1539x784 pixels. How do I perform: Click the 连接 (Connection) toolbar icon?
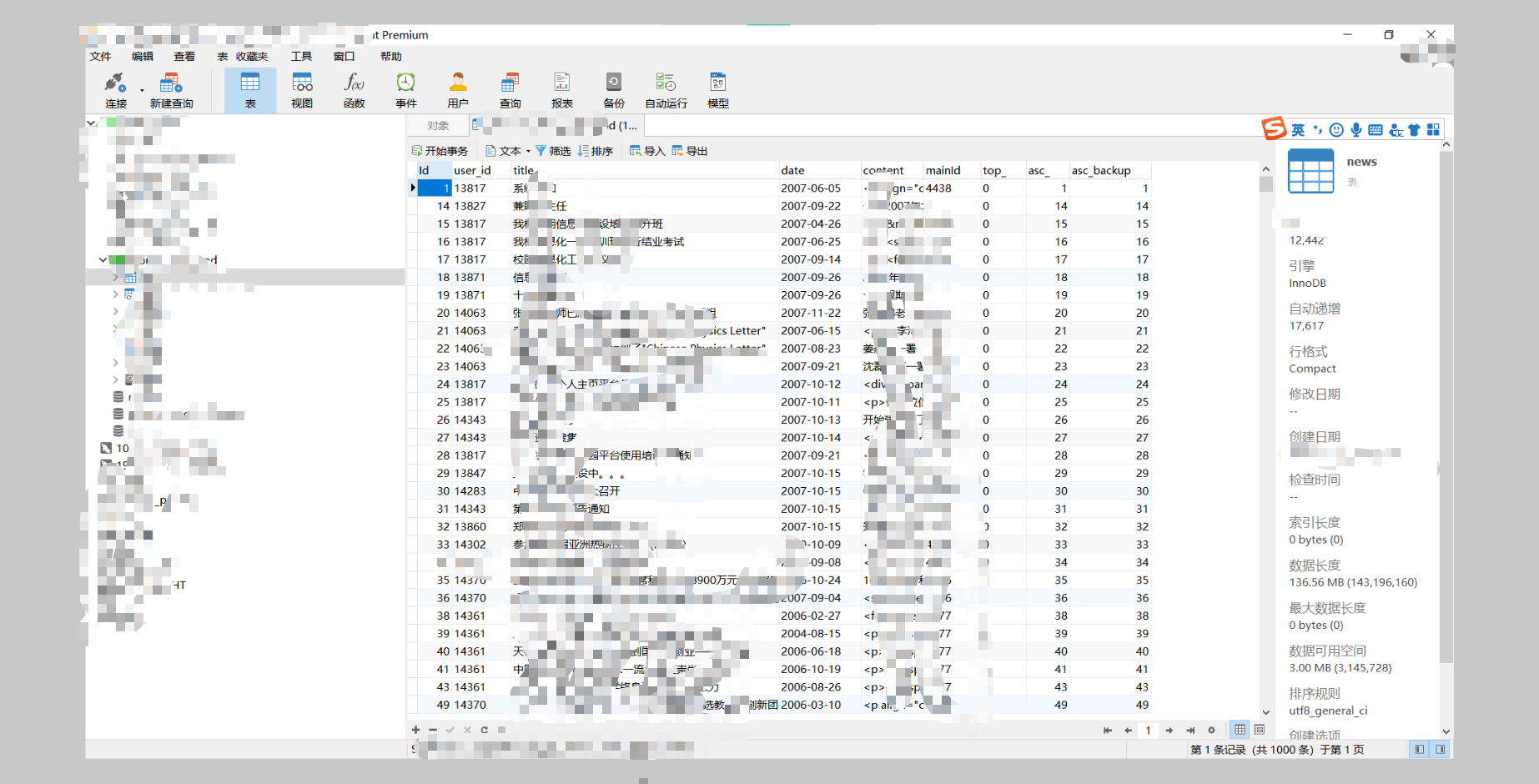pyautogui.click(x=115, y=90)
